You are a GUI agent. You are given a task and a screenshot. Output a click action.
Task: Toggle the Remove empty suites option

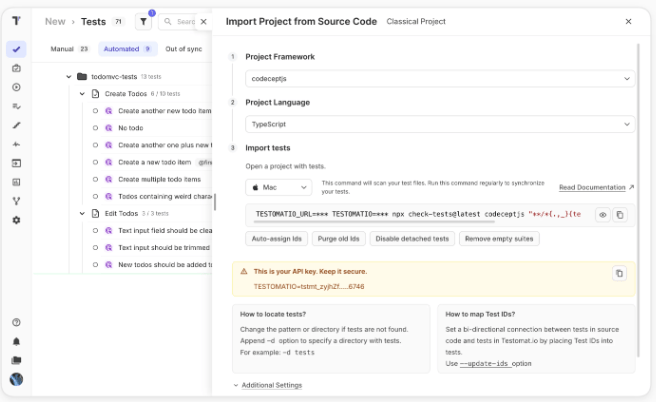click(x=499, y=239)
